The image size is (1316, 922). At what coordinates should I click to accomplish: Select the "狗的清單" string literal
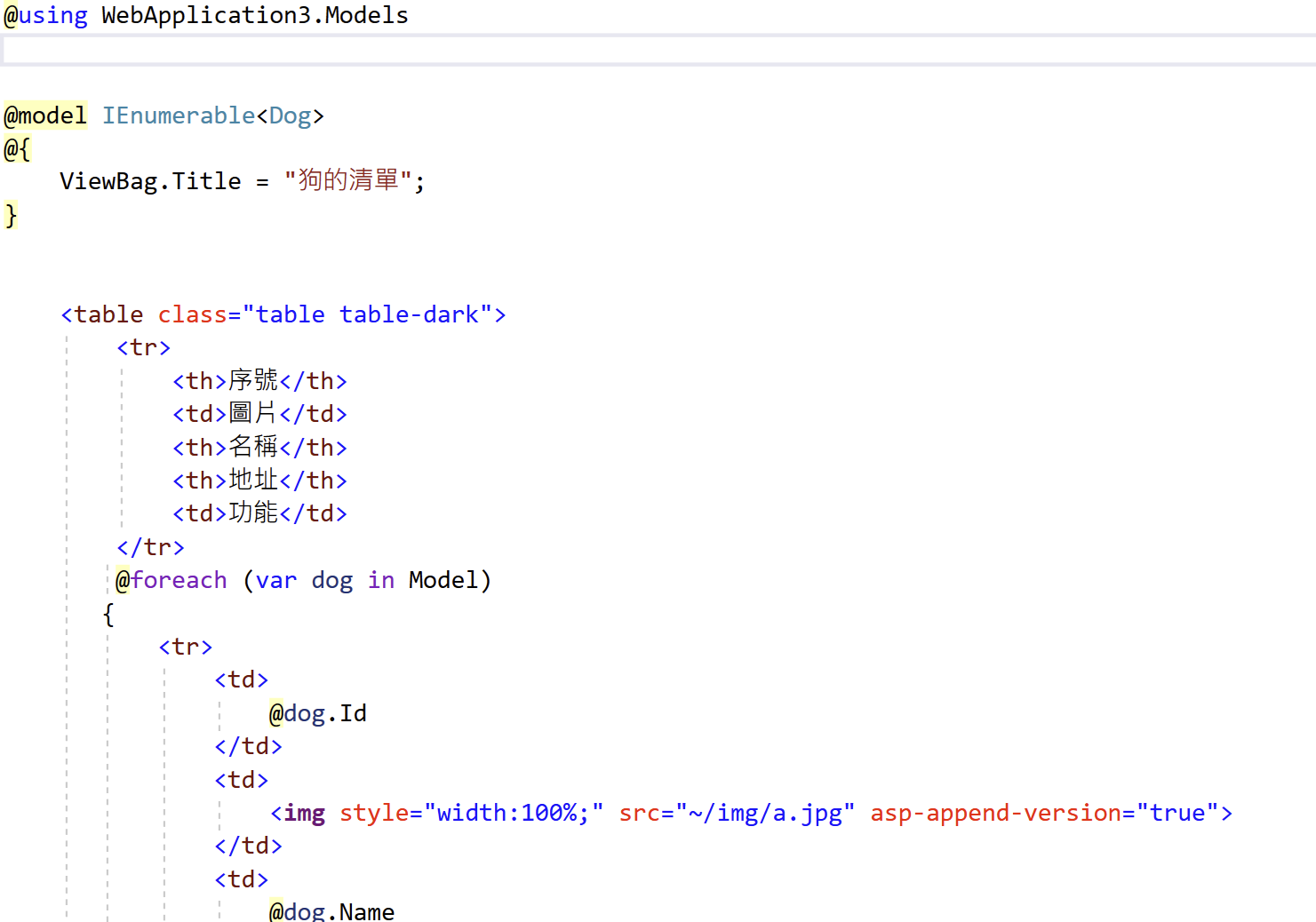point(352,180)
